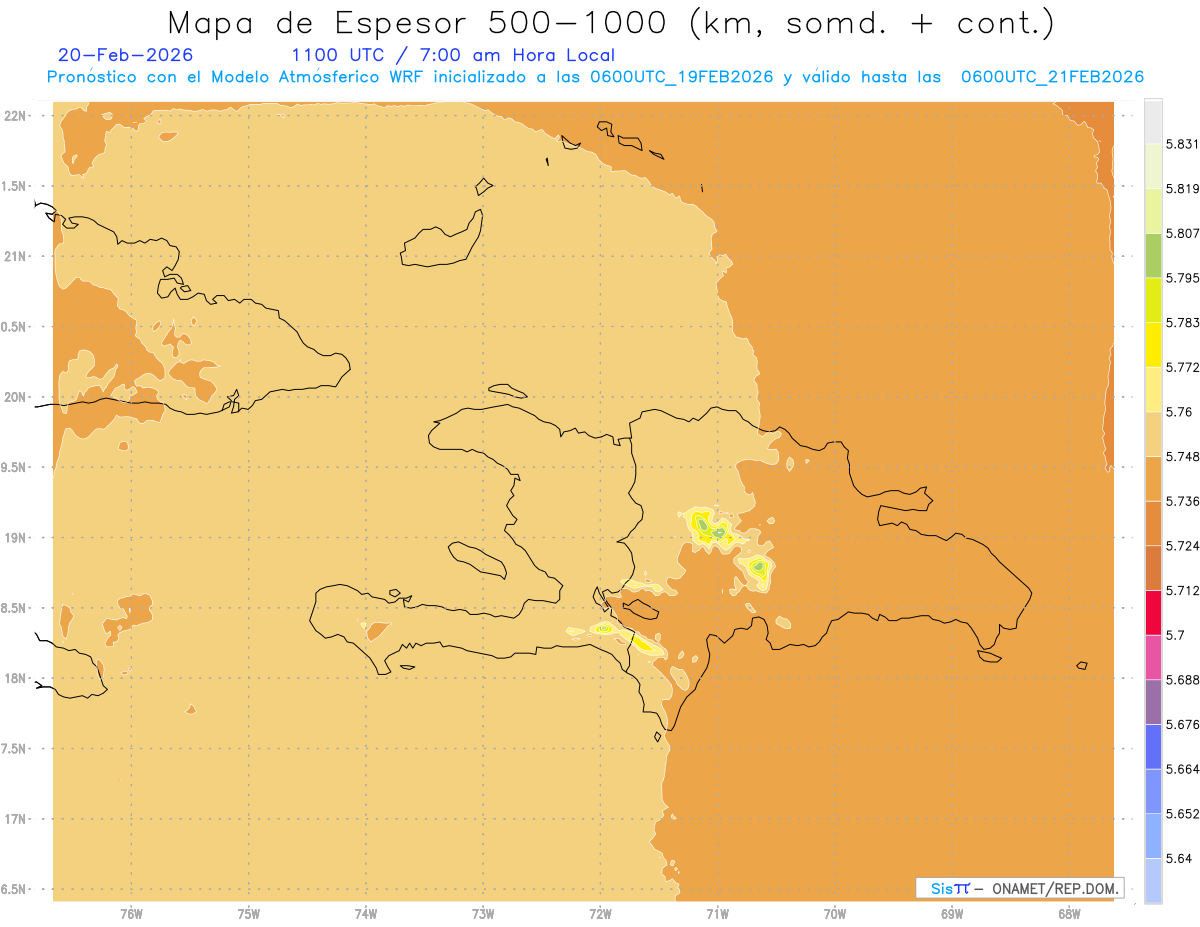Image resolution: width=1200 pixels, height=927 pixels.
Task: Click the red swatch between 5.7 and 5.712
Action: pyautogui.click(x=1153, y=612)
